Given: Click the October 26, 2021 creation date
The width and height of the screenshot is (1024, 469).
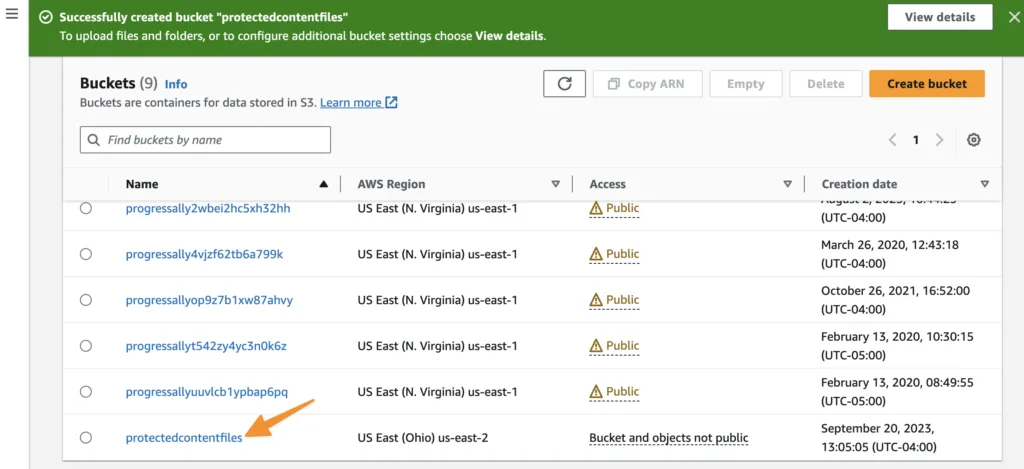Looking at the screenshot, I should click(895, 300).
